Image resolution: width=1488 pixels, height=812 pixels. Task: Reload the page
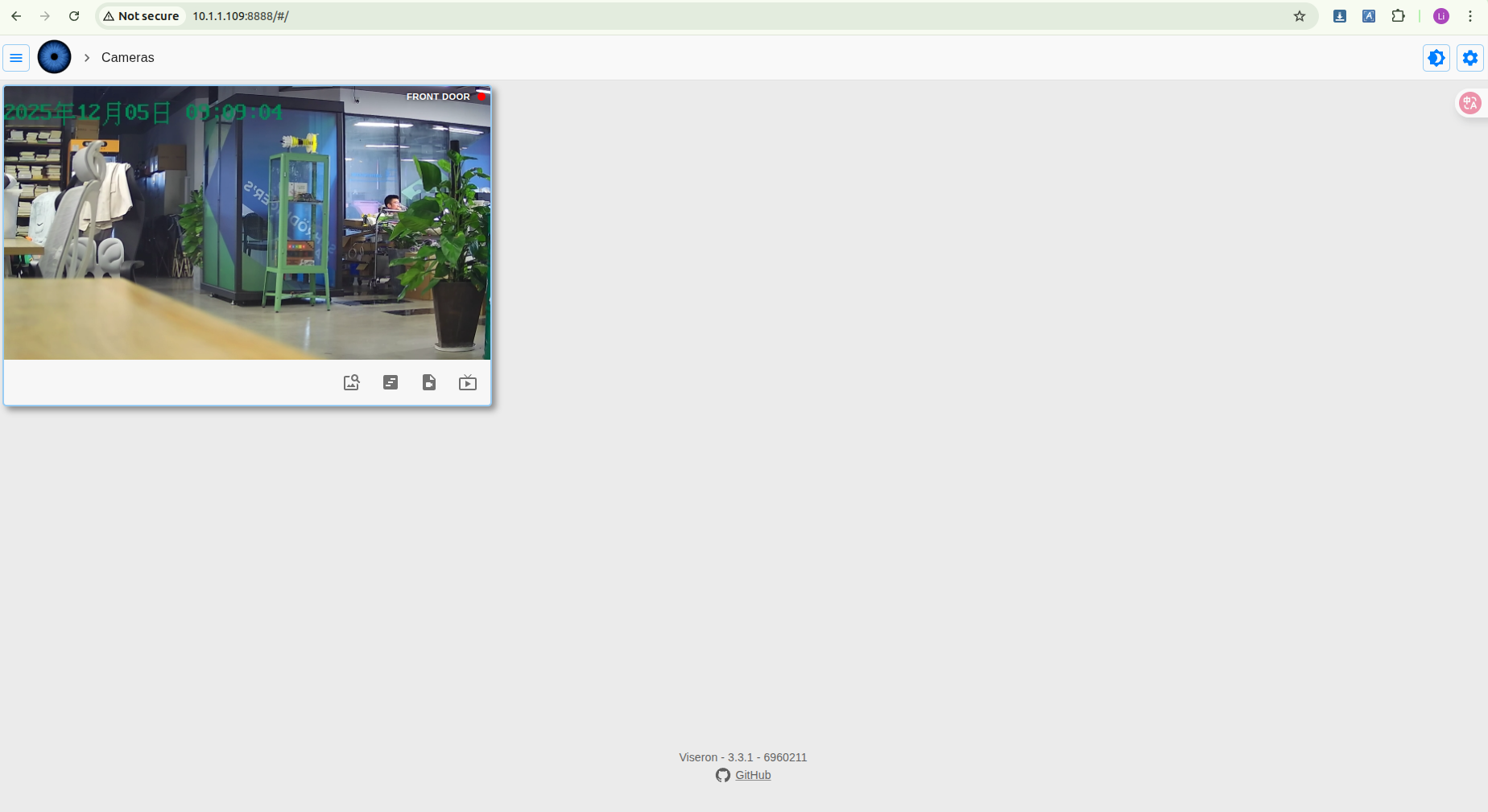click(x=74, y=16)
